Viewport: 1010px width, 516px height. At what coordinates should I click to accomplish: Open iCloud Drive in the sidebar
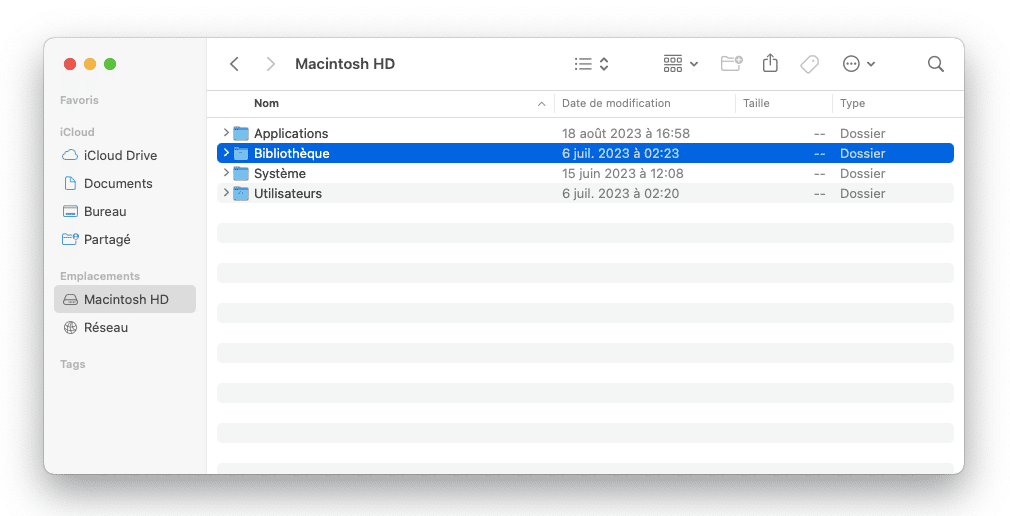point(125,155)
